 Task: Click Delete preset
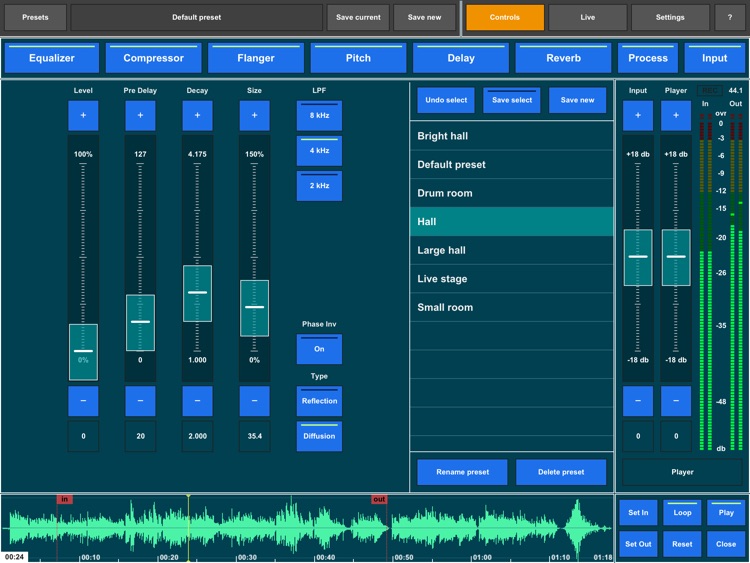point(561,472)
